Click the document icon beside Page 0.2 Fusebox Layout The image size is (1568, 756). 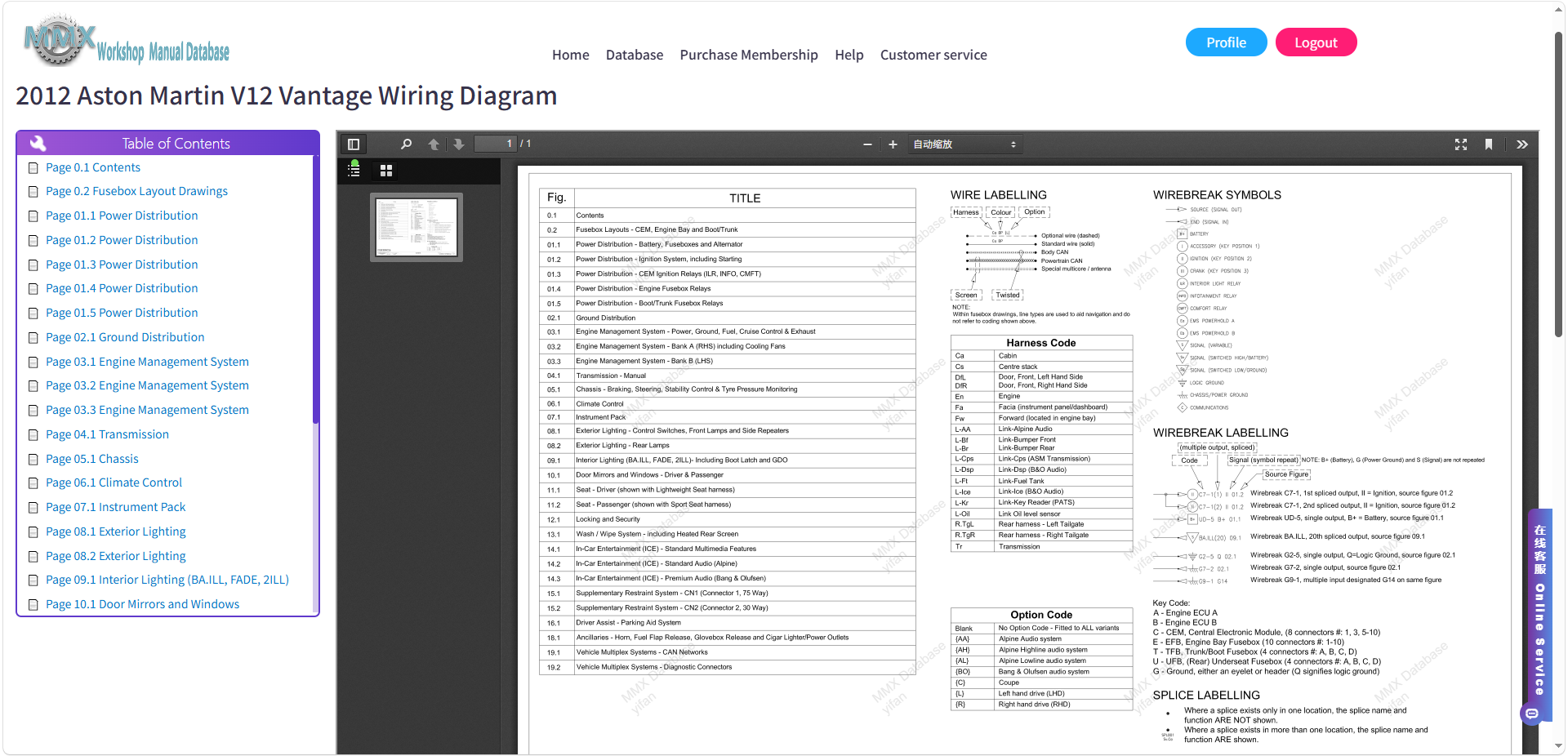[x=33, y=192]
